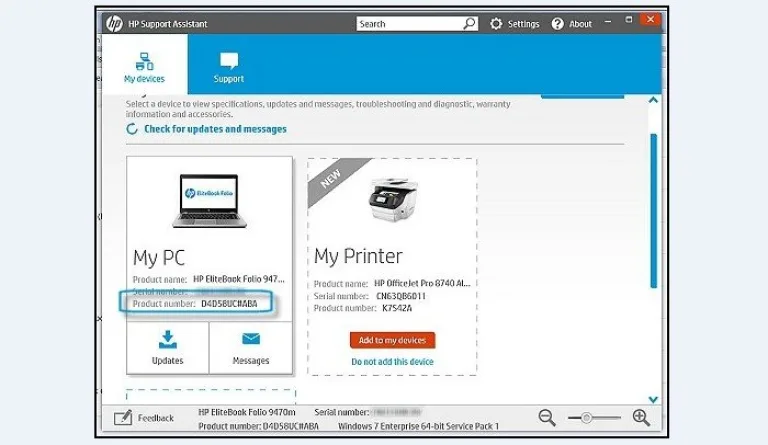This screenshot has width=768, height=445.
Task: Click the My devices network icon
Action: 144,62
